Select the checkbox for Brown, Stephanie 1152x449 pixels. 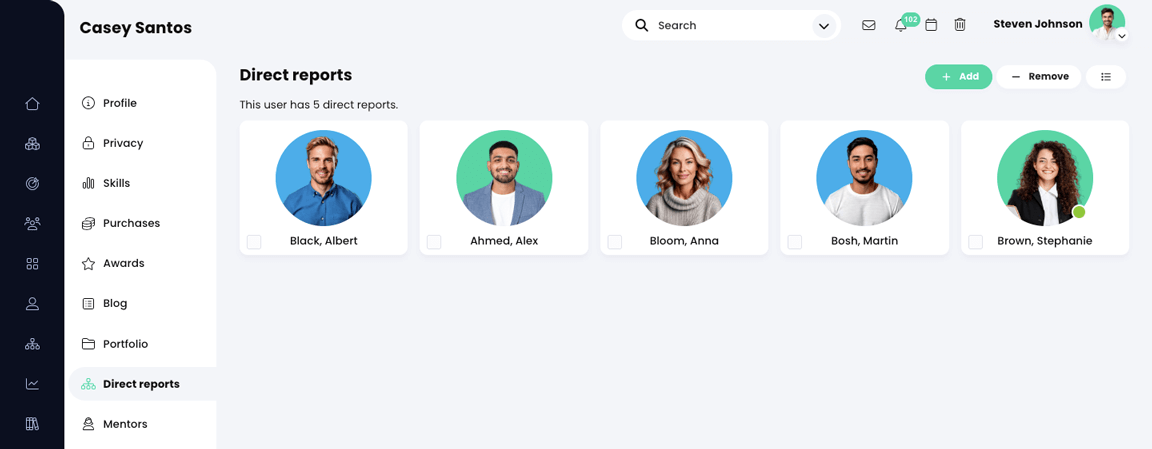pos(976,242)
